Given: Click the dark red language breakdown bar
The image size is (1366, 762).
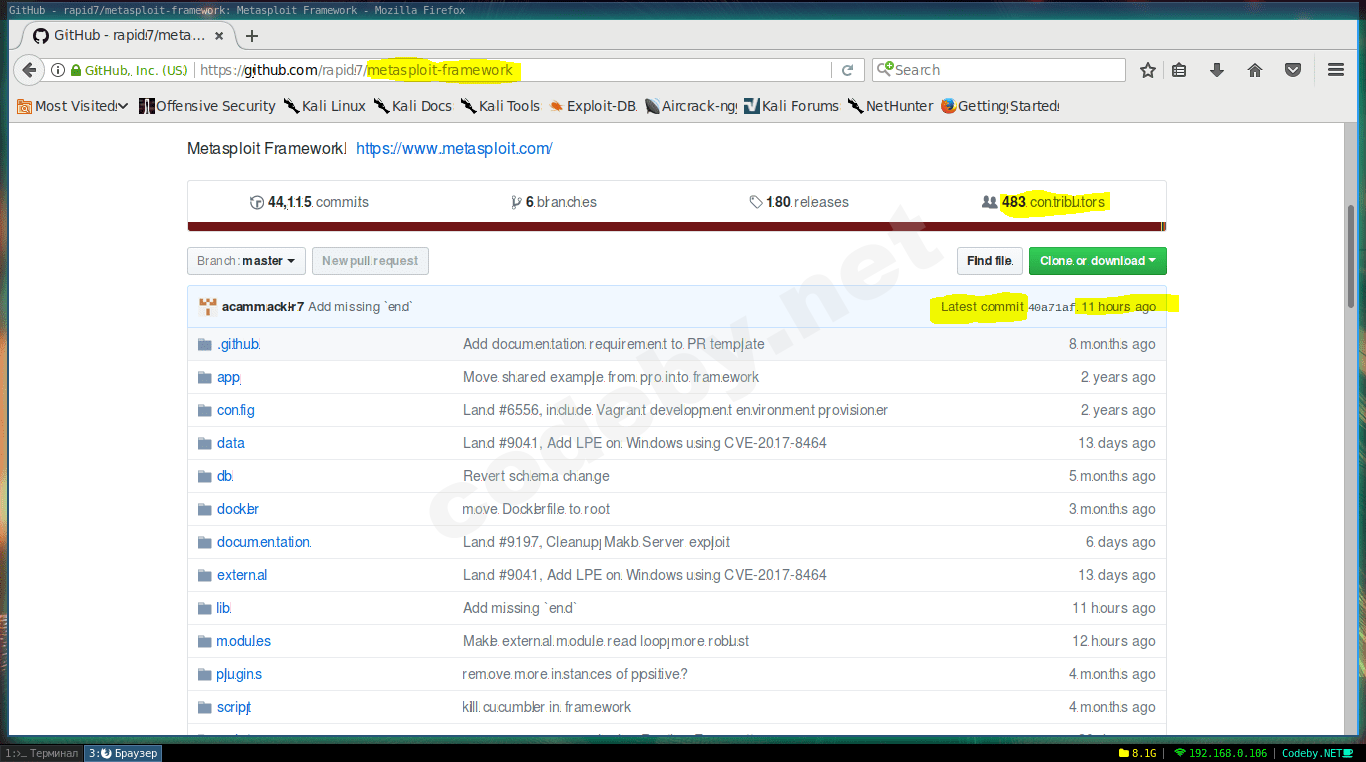Looking at the screenshot, I should (x=676, y=227).
